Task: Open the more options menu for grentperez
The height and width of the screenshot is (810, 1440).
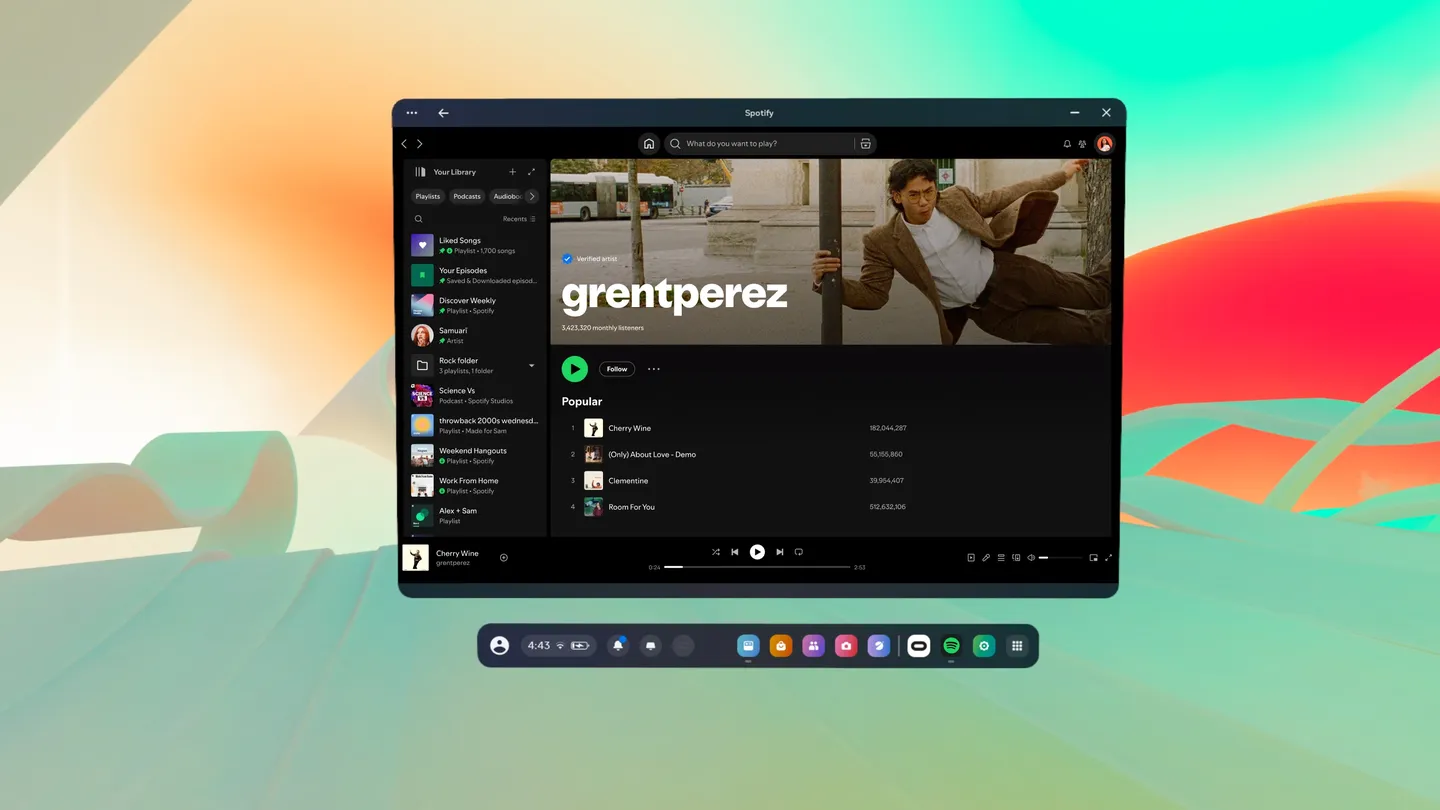Action: 654,369
